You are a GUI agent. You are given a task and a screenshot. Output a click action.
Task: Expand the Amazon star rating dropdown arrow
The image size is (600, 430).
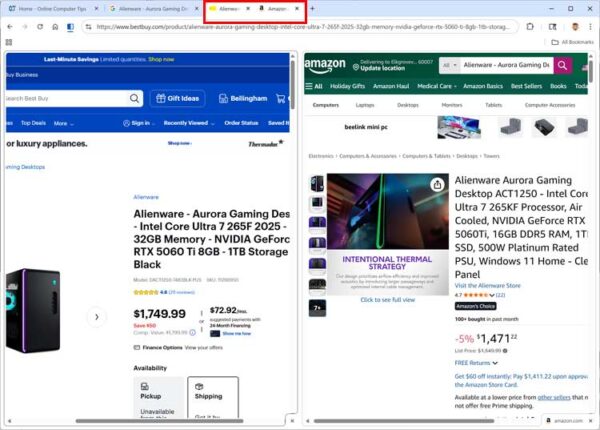tap(492, 295)
